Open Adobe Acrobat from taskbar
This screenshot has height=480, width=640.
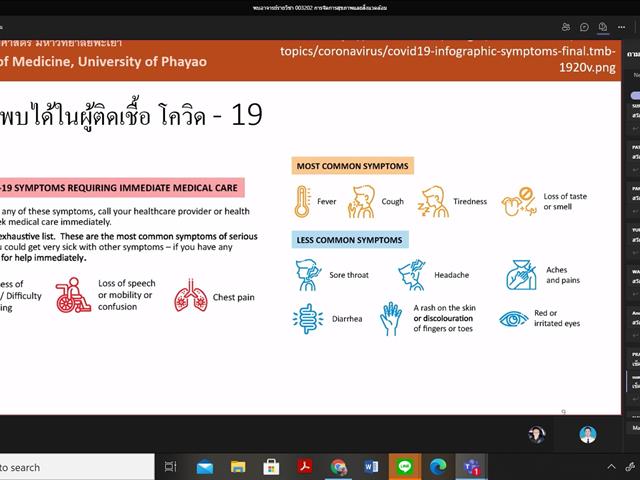(304, 467)
